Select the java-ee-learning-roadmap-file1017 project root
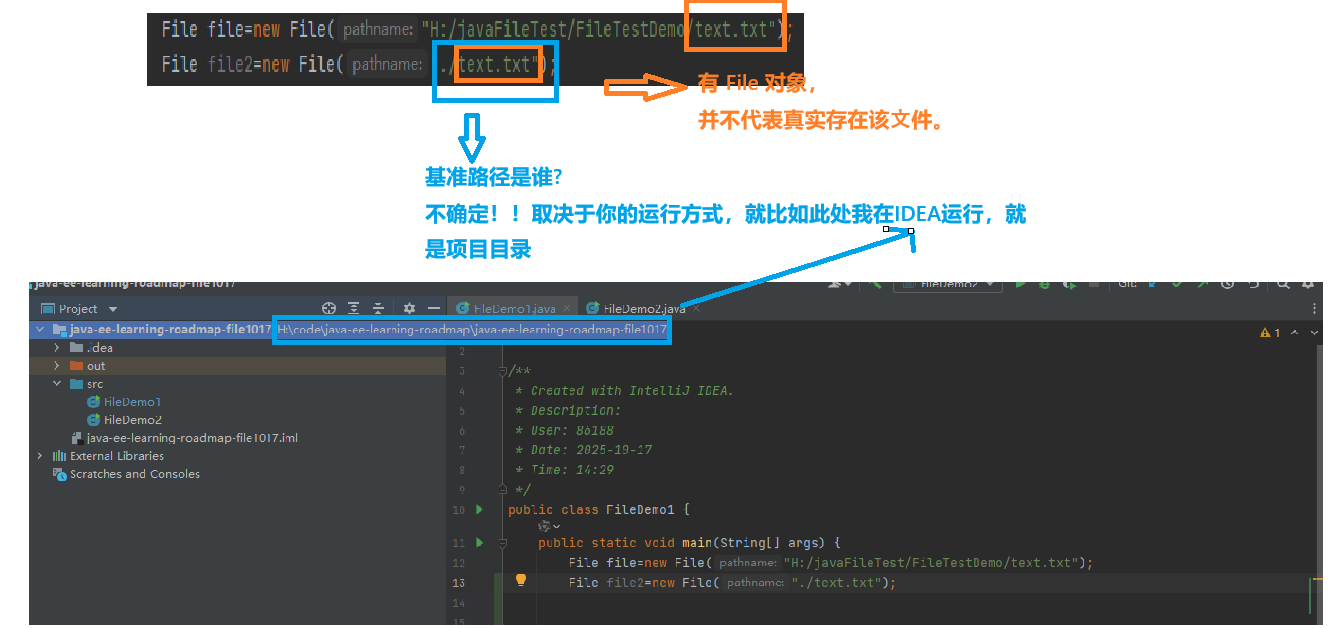 (170, 329)
